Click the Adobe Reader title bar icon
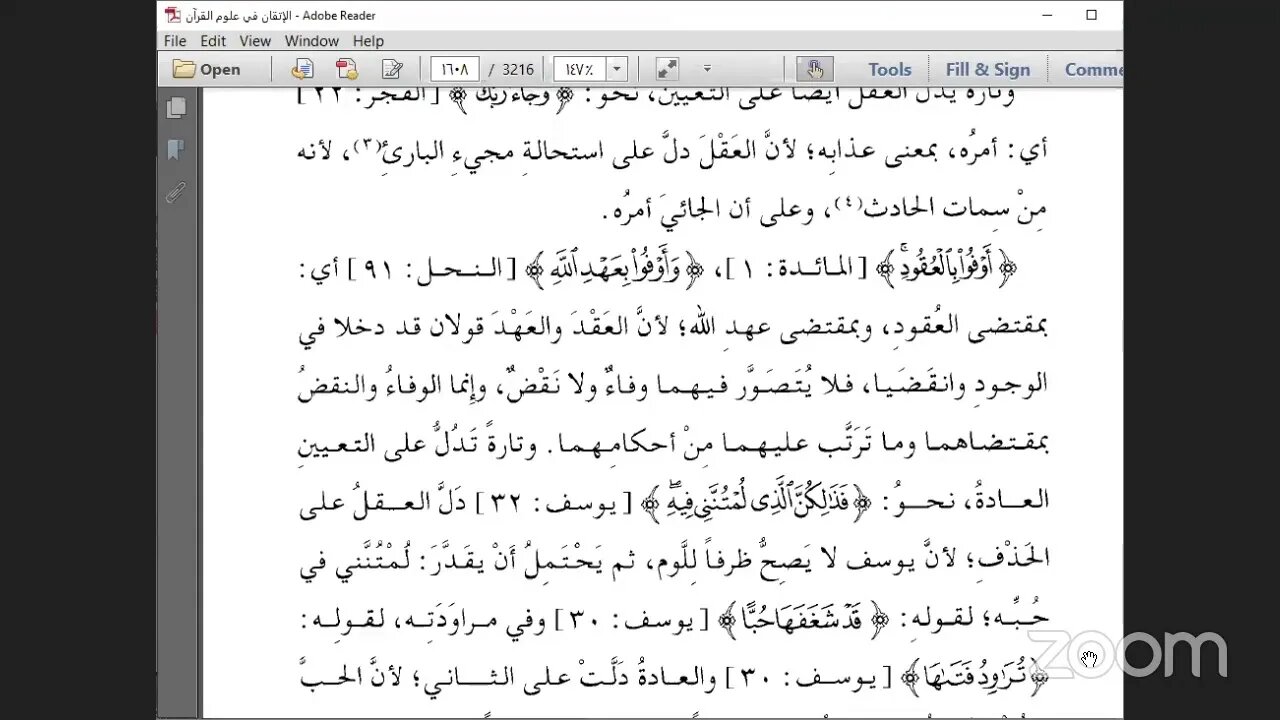This screenshot has width=1280, height=720. click(174, 15)
